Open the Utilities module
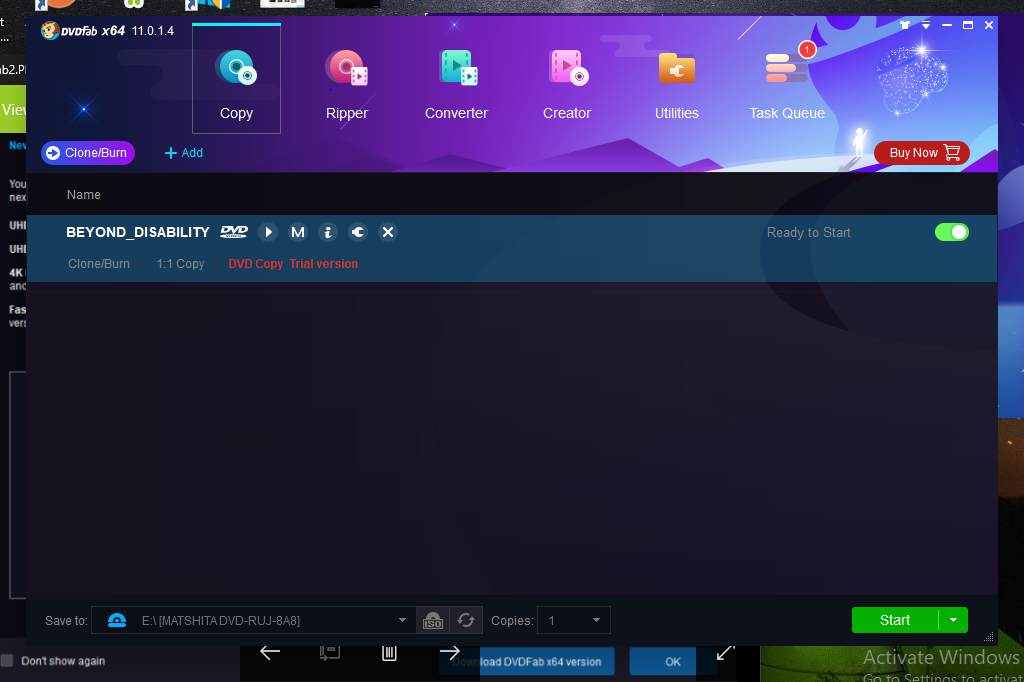This screenshot has height=682, width=1024. click(x=677, y=85)
